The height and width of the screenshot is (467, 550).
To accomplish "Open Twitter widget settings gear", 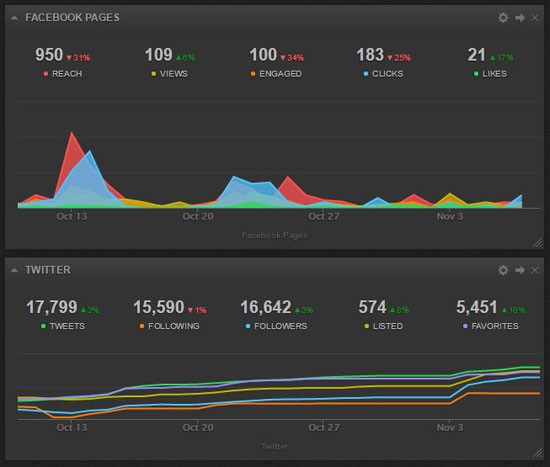I will (503, 270).
